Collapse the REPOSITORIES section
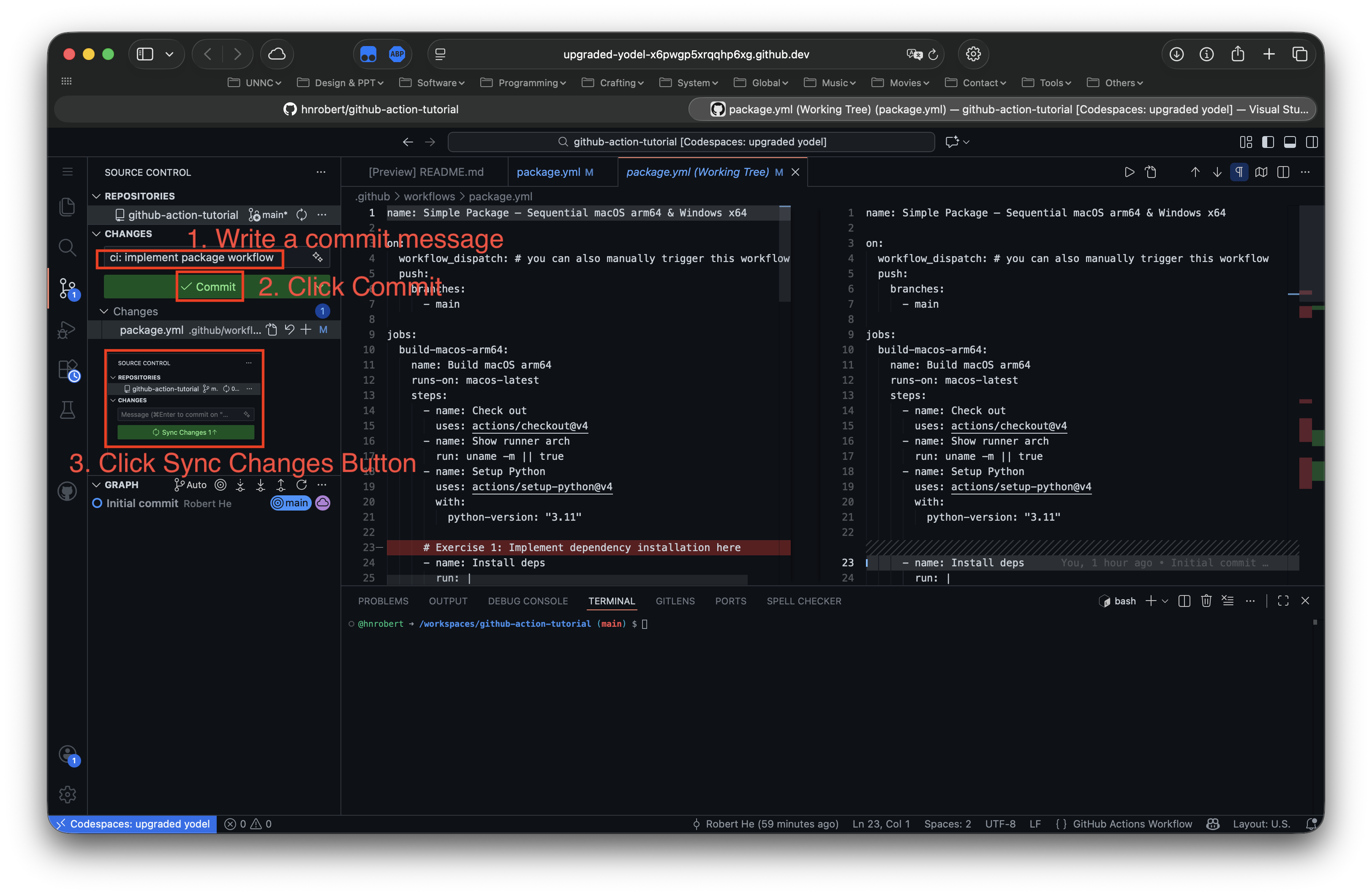The height and width of the screenshot is (896, 1372). pyautogui.click(x=97, y=196)
